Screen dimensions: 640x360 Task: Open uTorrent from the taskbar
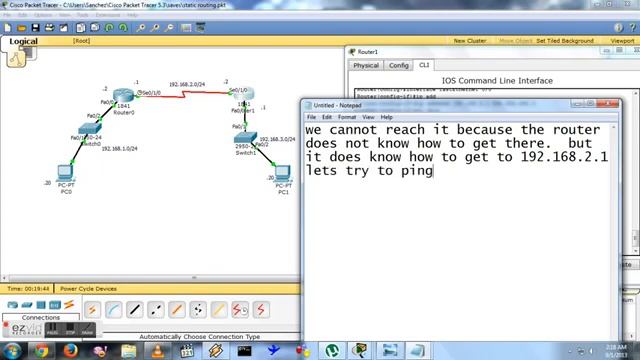coord(332,351)
